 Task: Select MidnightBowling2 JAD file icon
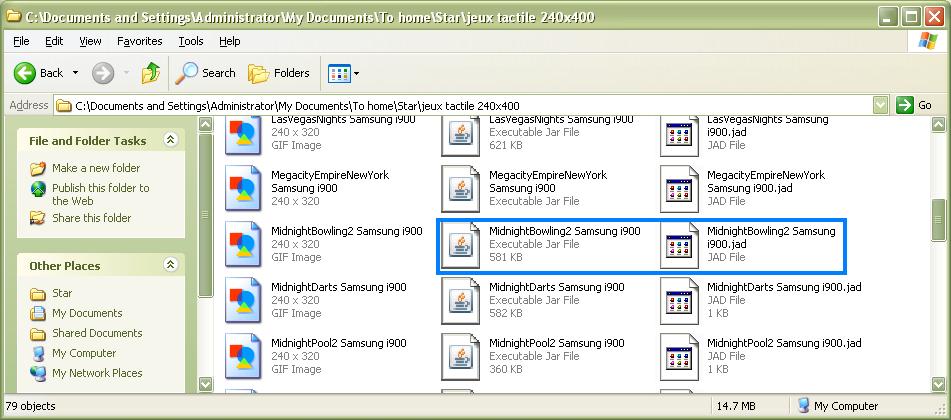(679, 244)
